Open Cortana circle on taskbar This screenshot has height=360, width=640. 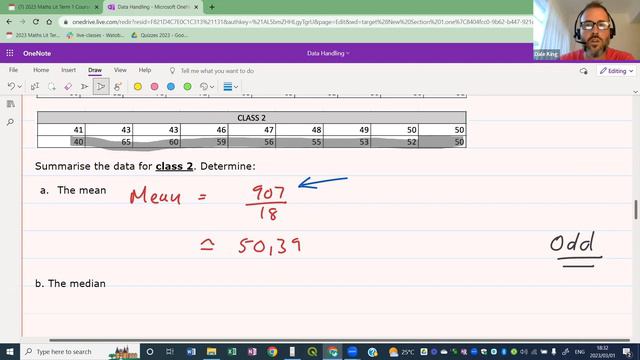point(150,351)
